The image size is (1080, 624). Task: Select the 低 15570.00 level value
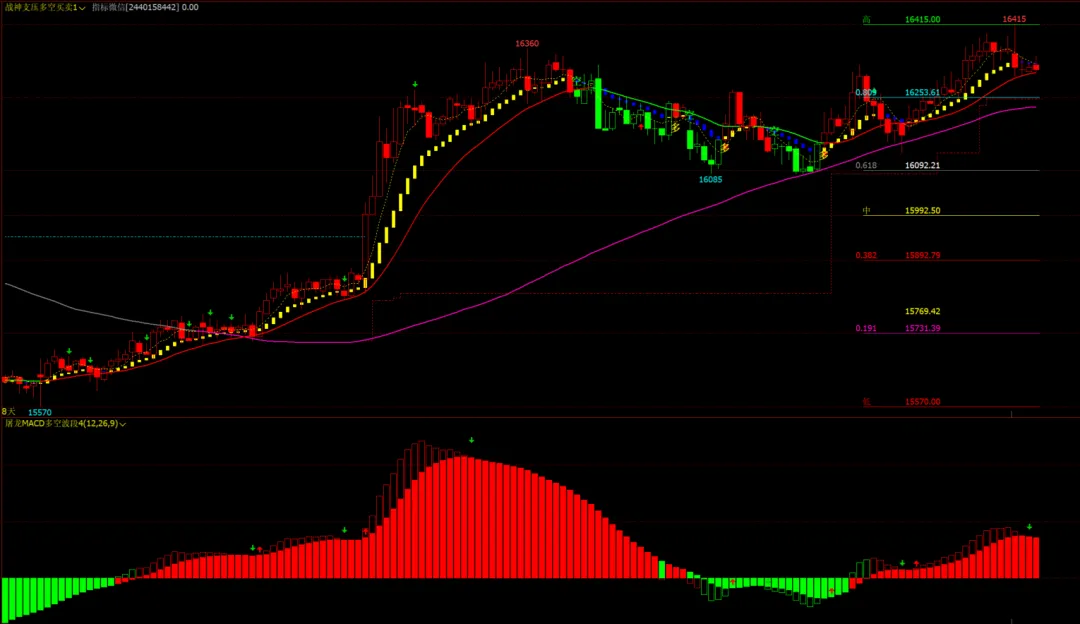[922, 402]
